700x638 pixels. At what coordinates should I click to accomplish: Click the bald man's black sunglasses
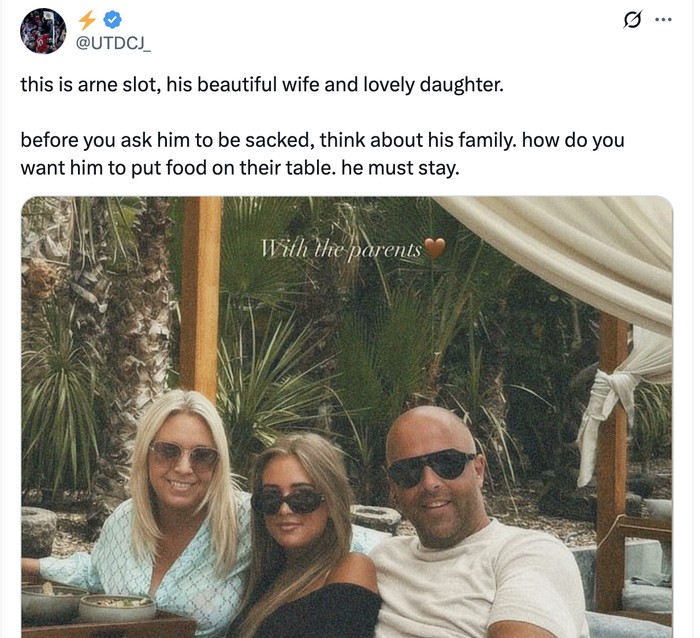(432, 467)
